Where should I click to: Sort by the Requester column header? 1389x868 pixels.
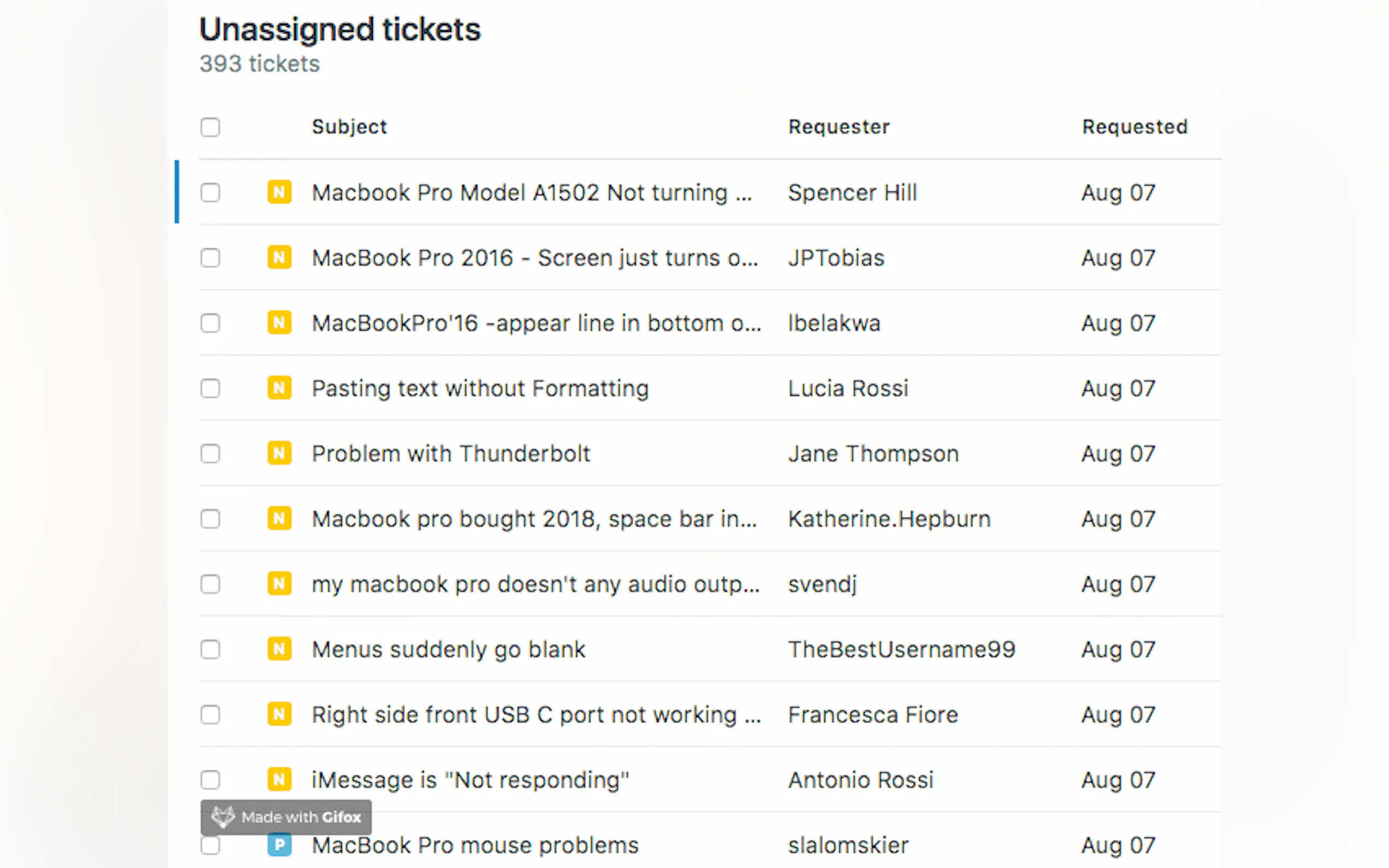point(838,127)
